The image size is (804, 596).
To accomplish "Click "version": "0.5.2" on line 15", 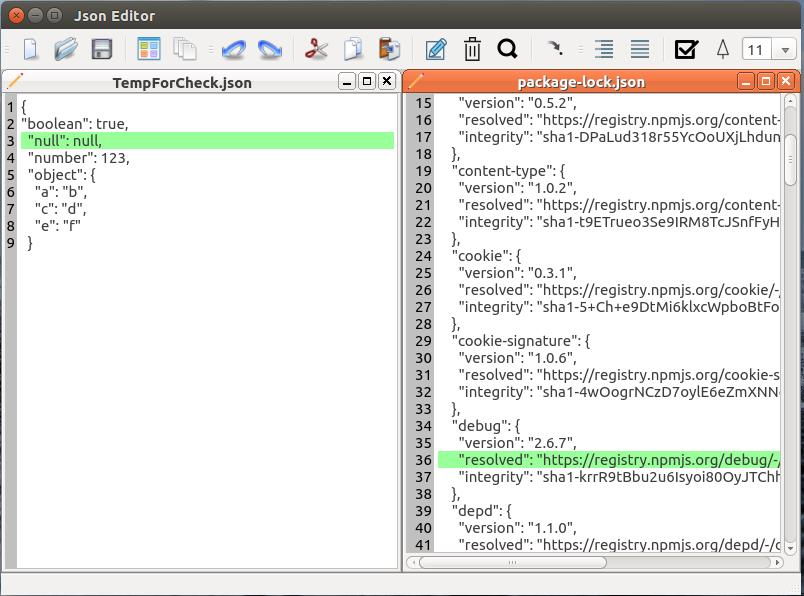I will 517,103.
